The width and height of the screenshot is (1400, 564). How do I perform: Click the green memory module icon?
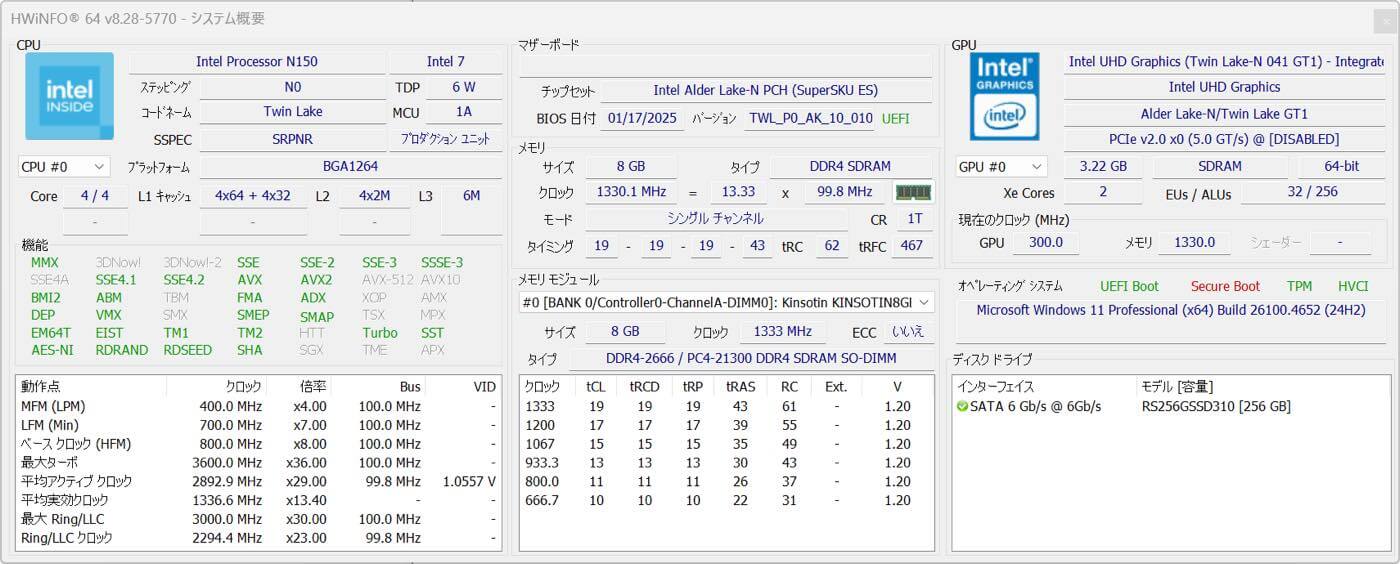point(912,192)
